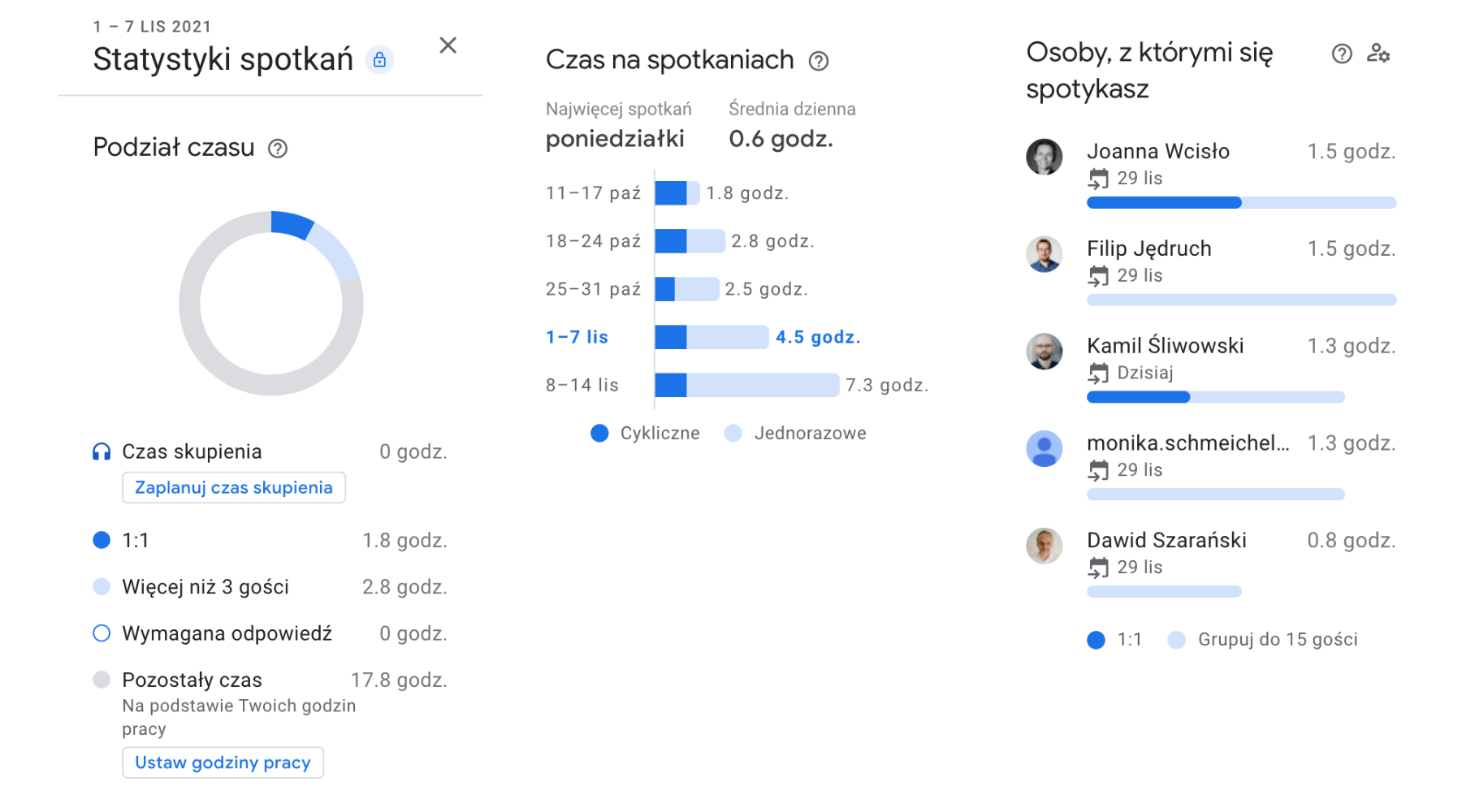Screen dimensions: 1462x812
Task: Click the 8–14 lis bar
Action: point(746,386)
